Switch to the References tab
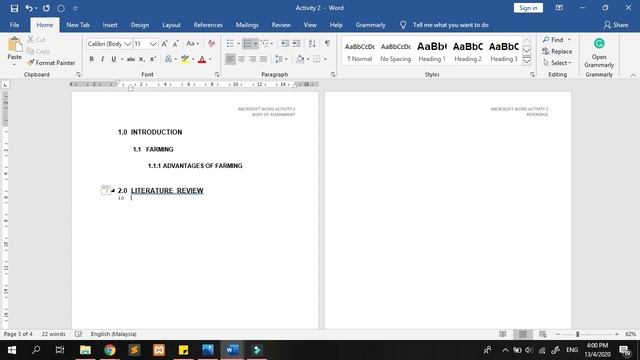640x360 pixels. (x=208, y=25)
